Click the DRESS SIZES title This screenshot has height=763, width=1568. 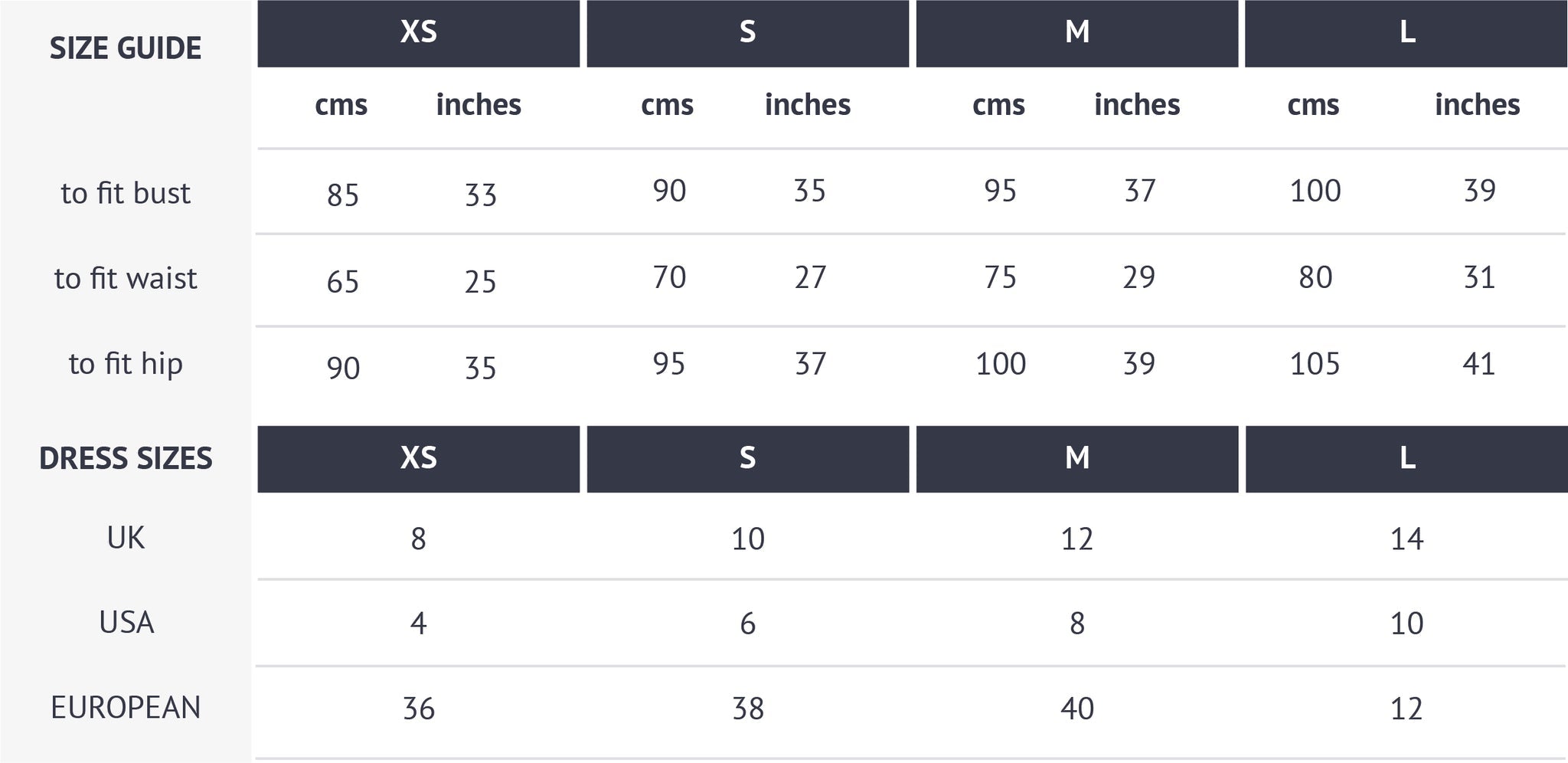(x=126, y=459)
